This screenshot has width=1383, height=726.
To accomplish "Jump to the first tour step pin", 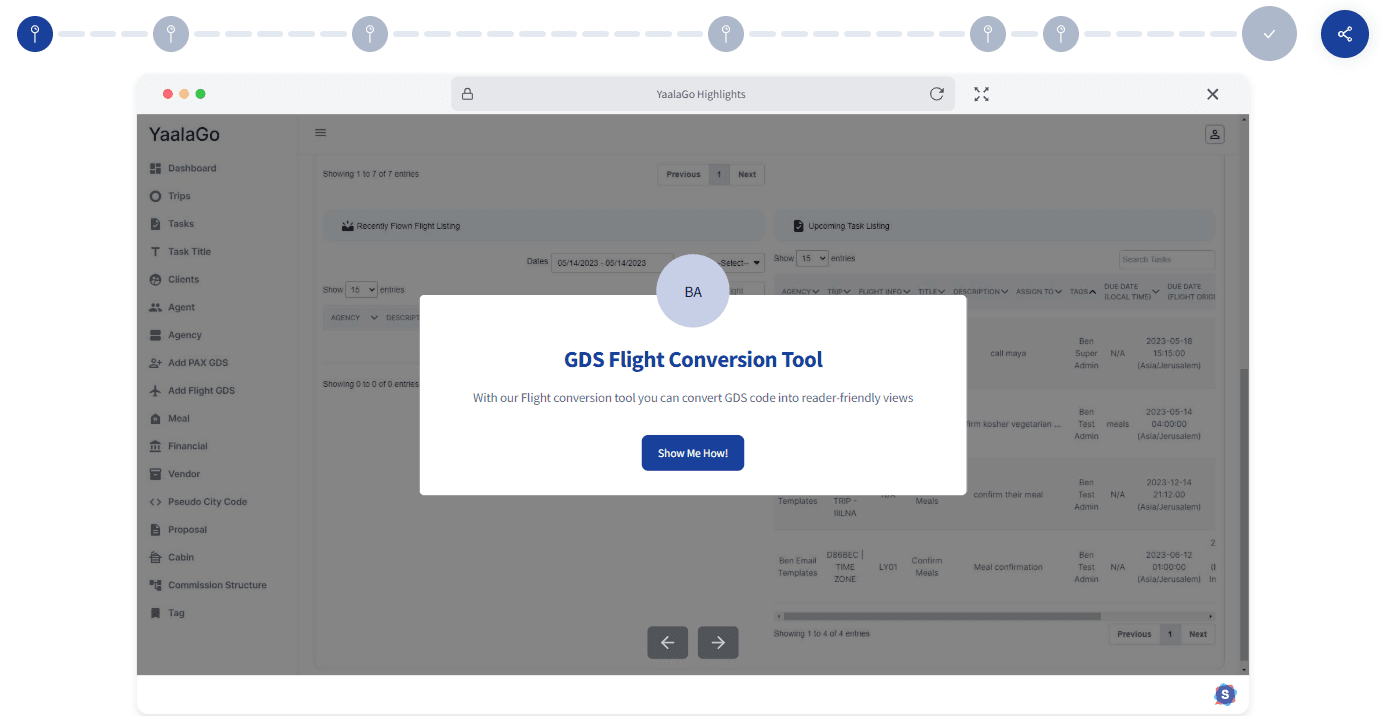I will (35, 34).
